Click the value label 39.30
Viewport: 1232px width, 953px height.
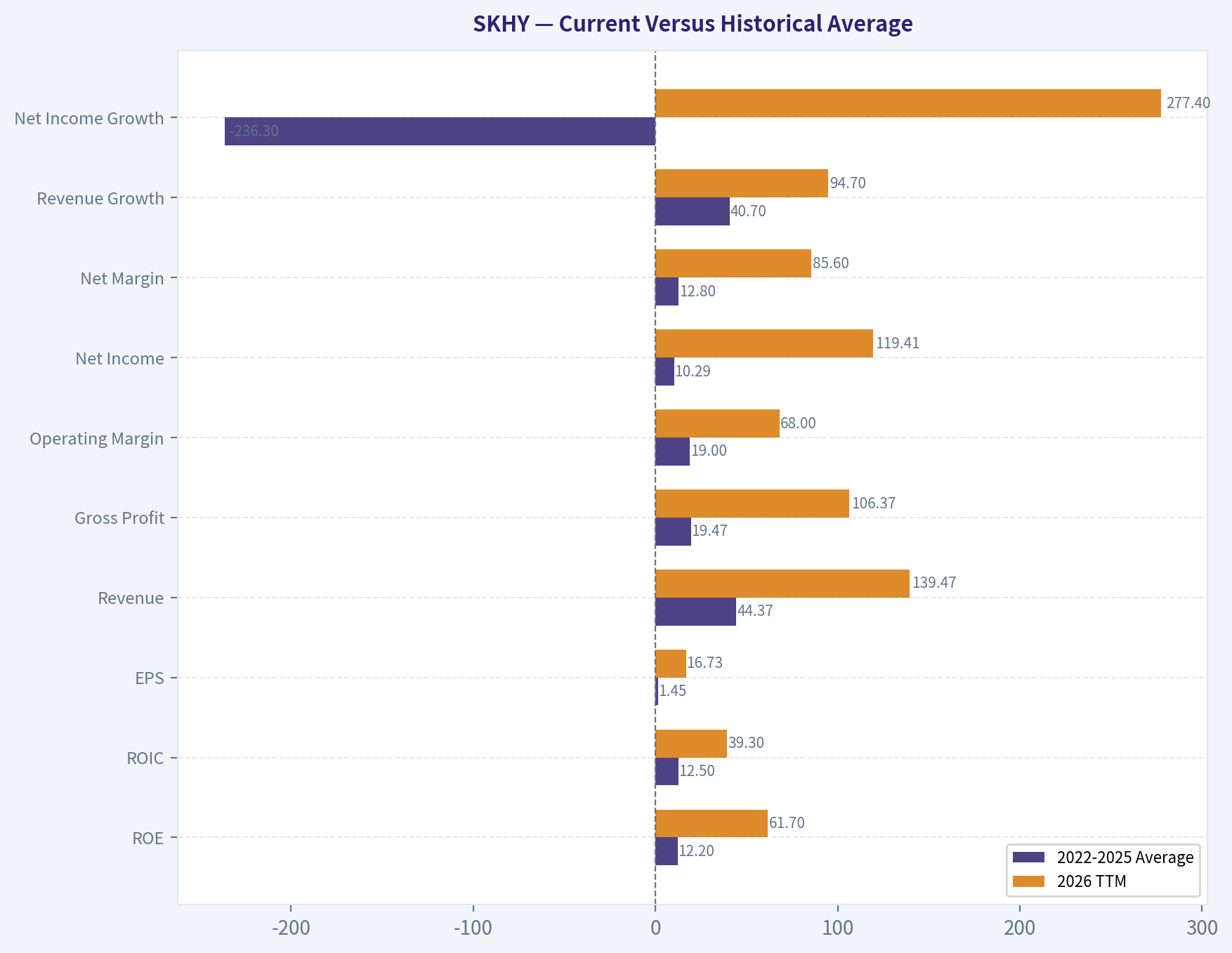click(x=746, y=742)
